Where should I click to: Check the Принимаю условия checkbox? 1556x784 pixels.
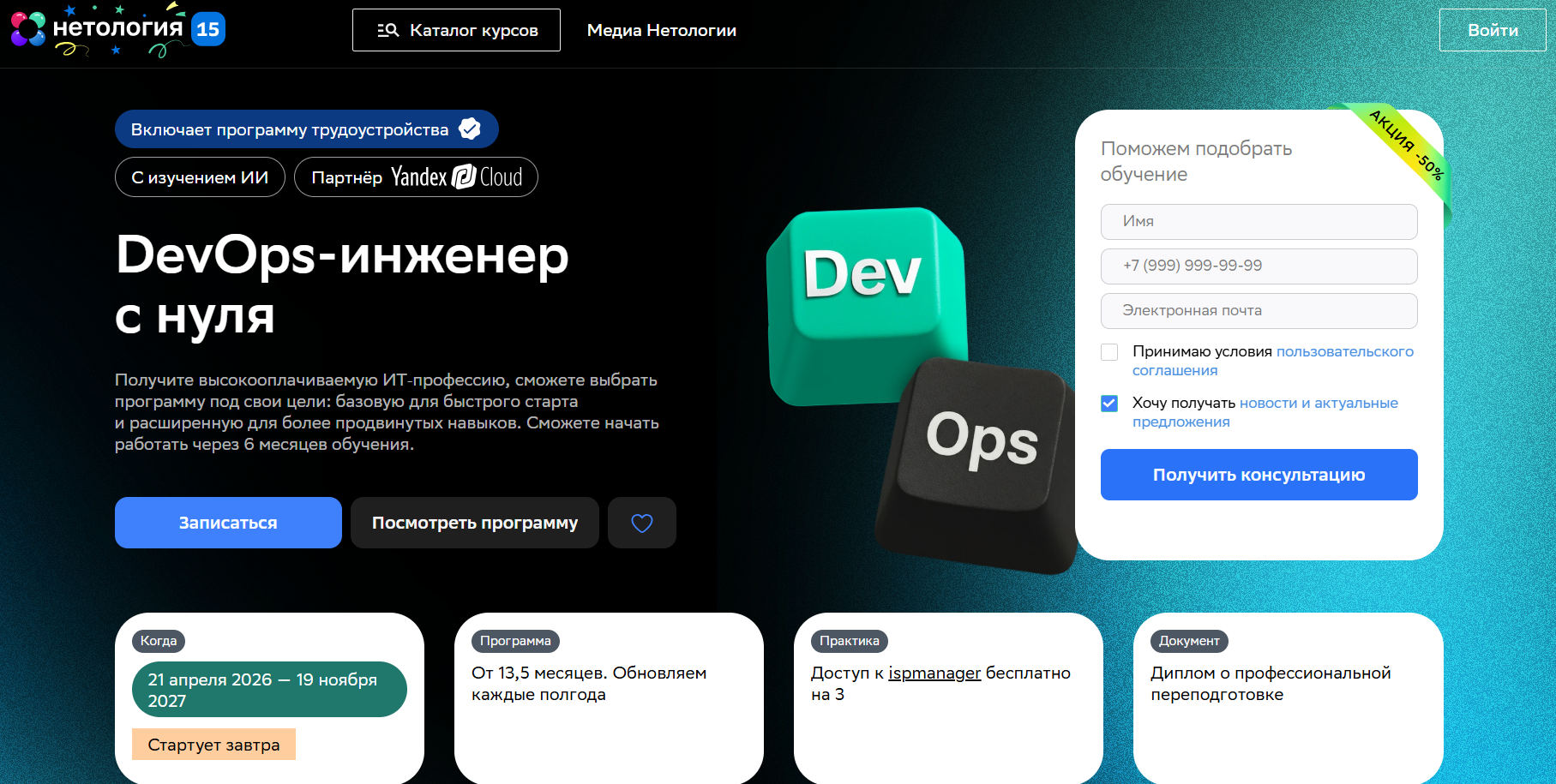(1109, 352)
